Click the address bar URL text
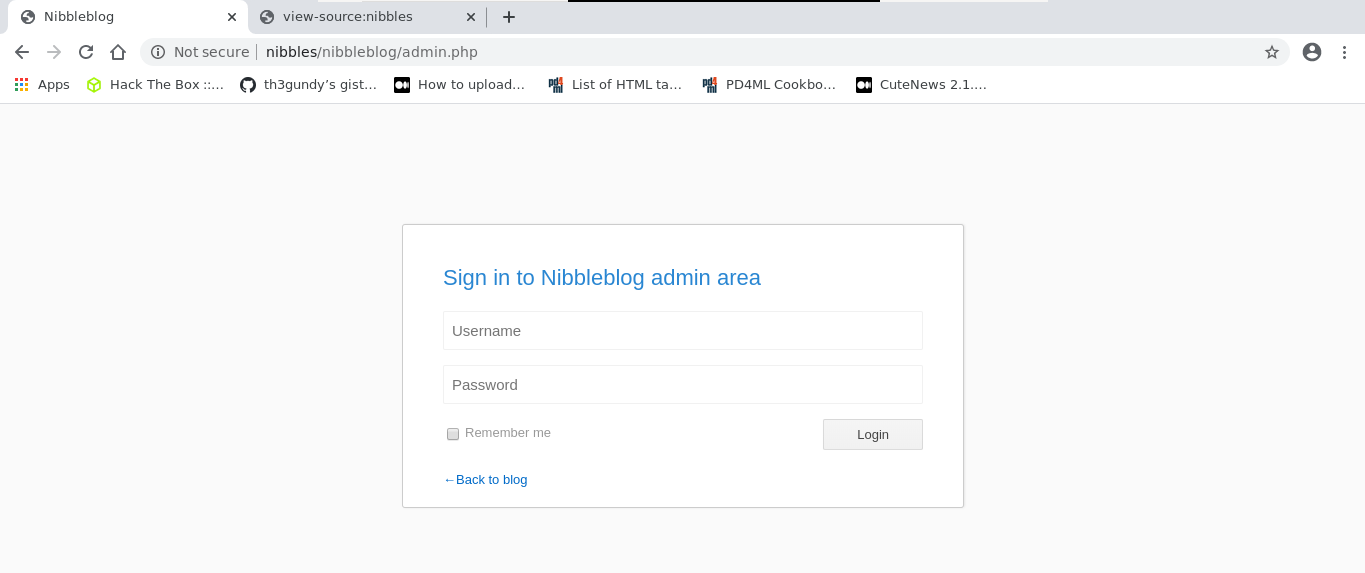 click(x=372, y=52)
